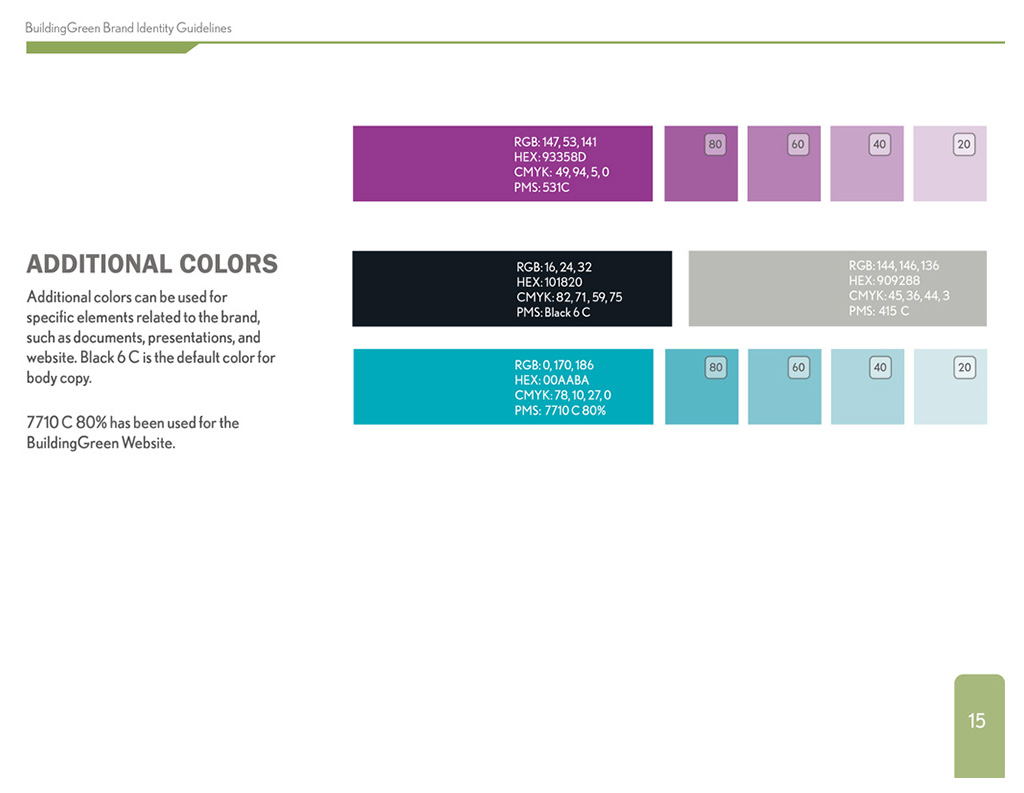Click the BuildingGreen Brand Identity Guidelines header
This screenshot has height=793, width=1024.
click(x=128, y=28)
